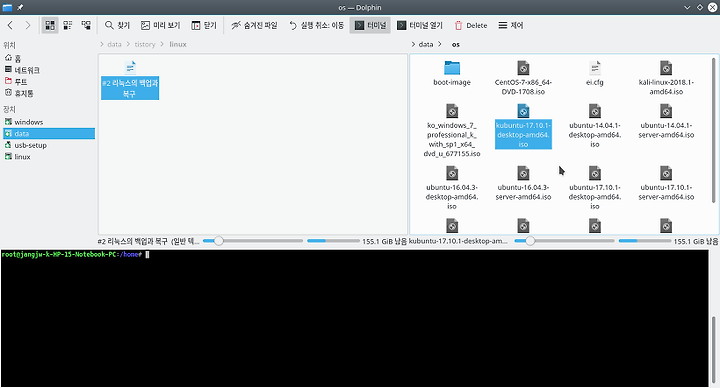720x388 pixels.
Task: Expand the chevron before os breadcrumb
Action: pos(440,44)
